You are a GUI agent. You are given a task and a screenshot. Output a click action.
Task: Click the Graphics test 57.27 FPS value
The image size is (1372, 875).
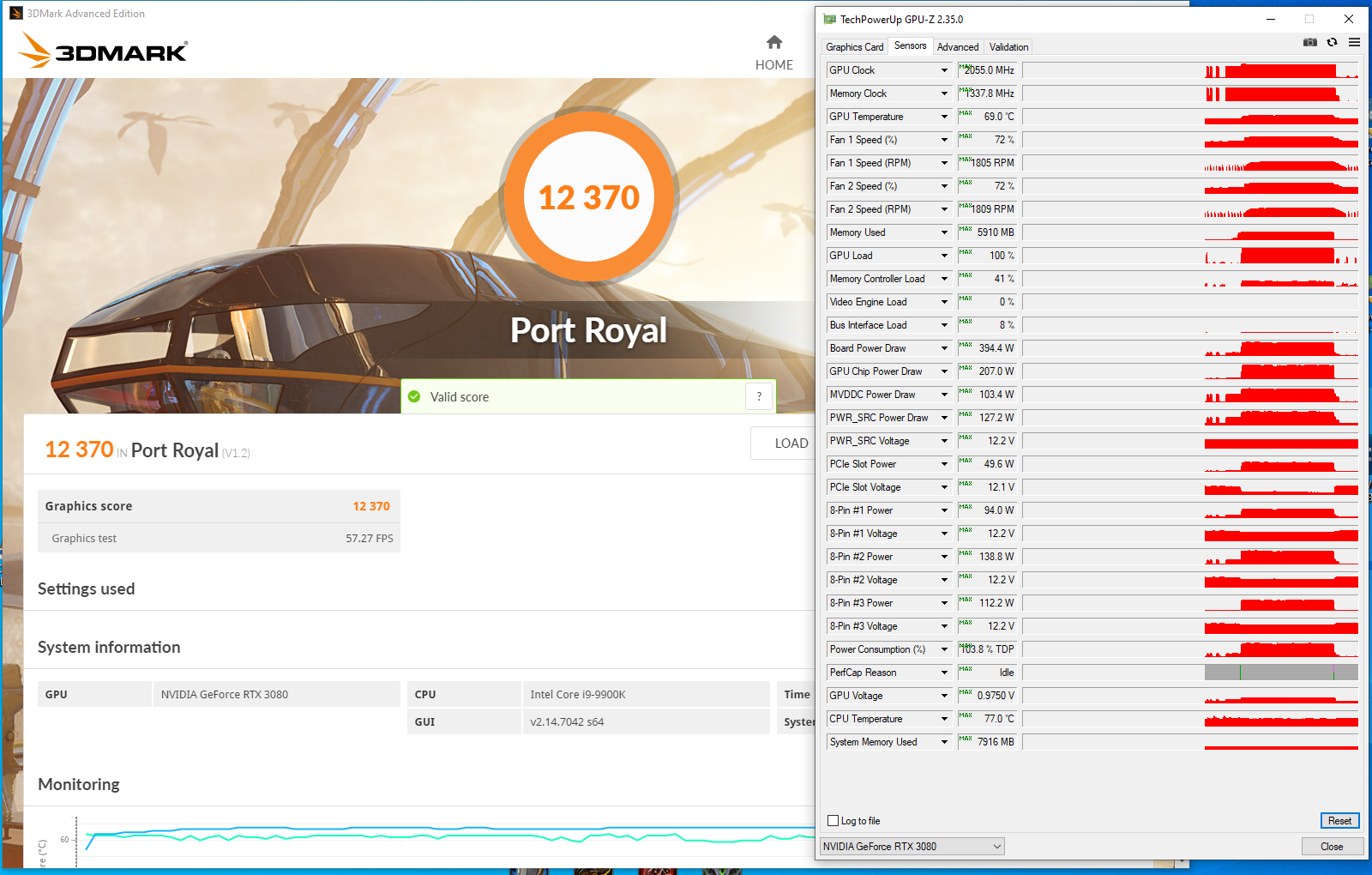click(370, 539)
